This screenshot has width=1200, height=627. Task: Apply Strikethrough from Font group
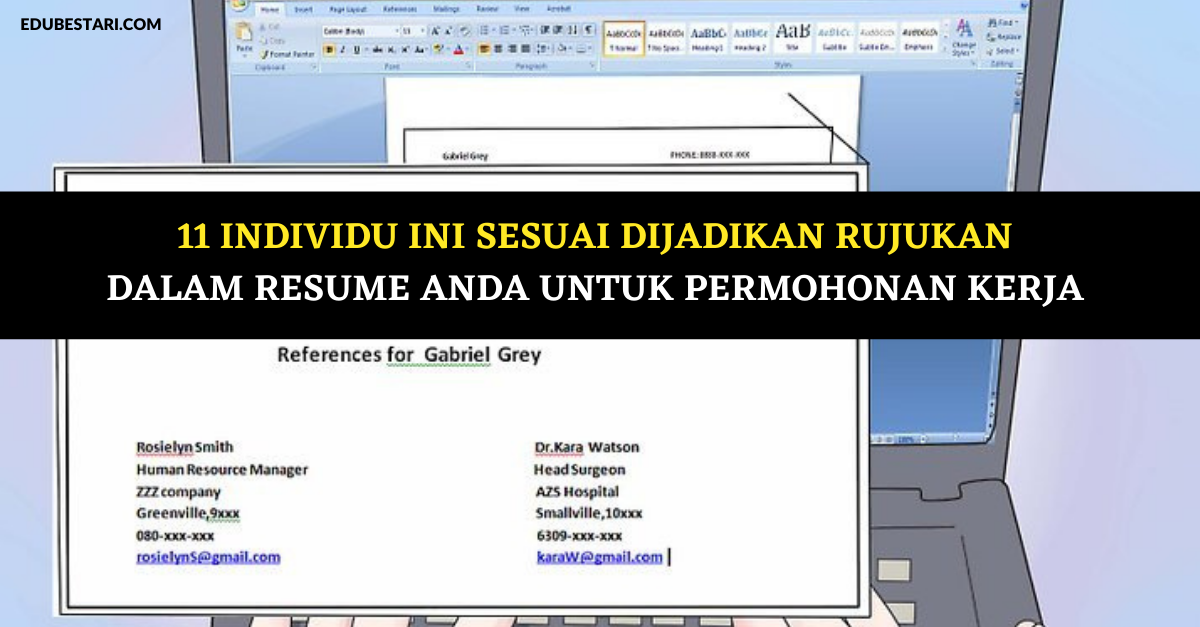click(377, 49)
